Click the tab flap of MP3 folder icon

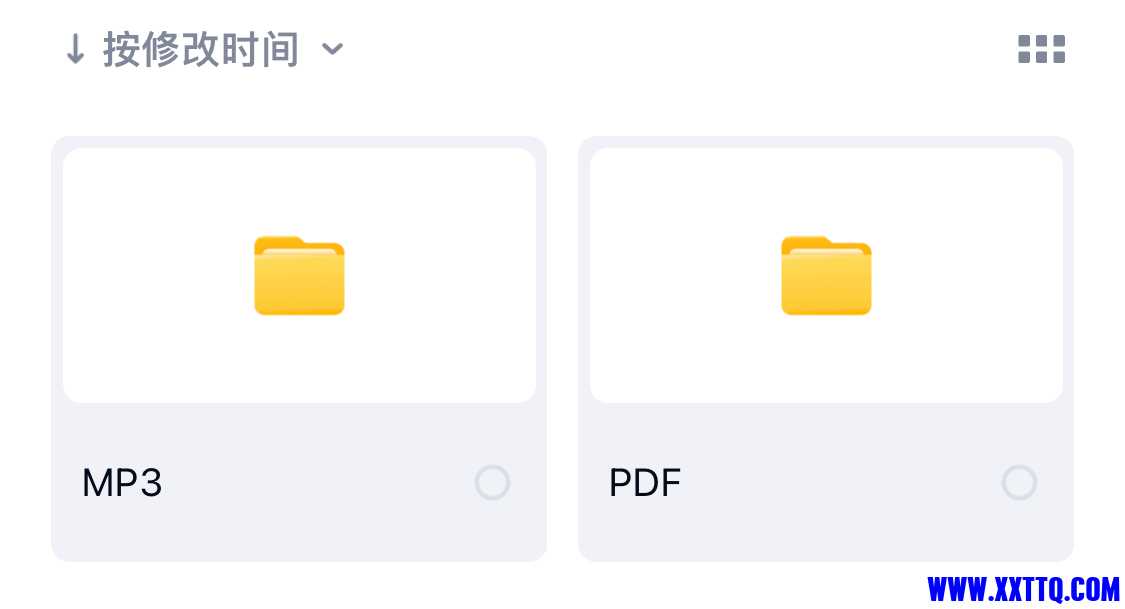[x=279, y=242]
